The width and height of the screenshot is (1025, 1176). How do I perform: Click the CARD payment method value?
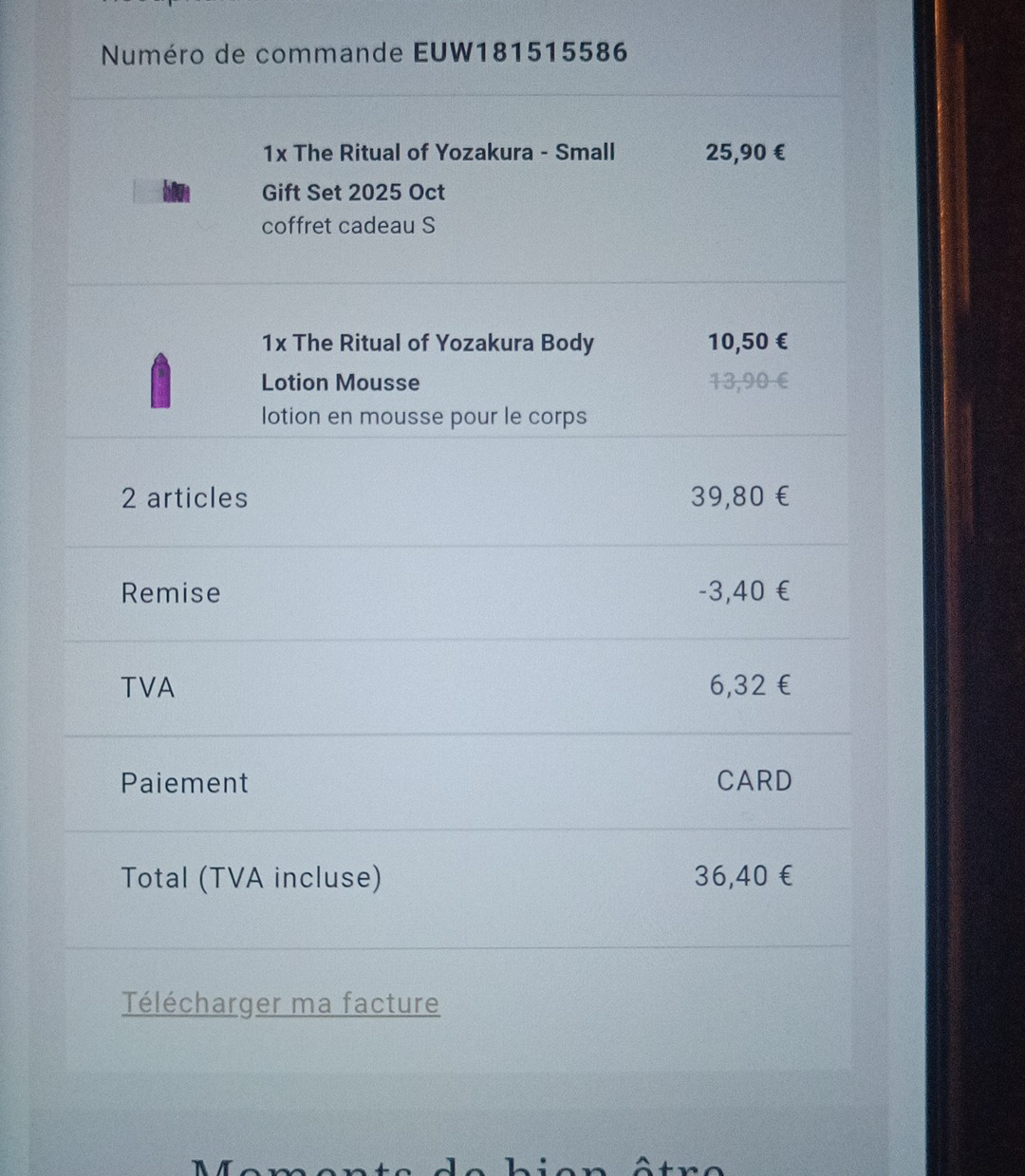pyautogui.click(x=754, y=781)
